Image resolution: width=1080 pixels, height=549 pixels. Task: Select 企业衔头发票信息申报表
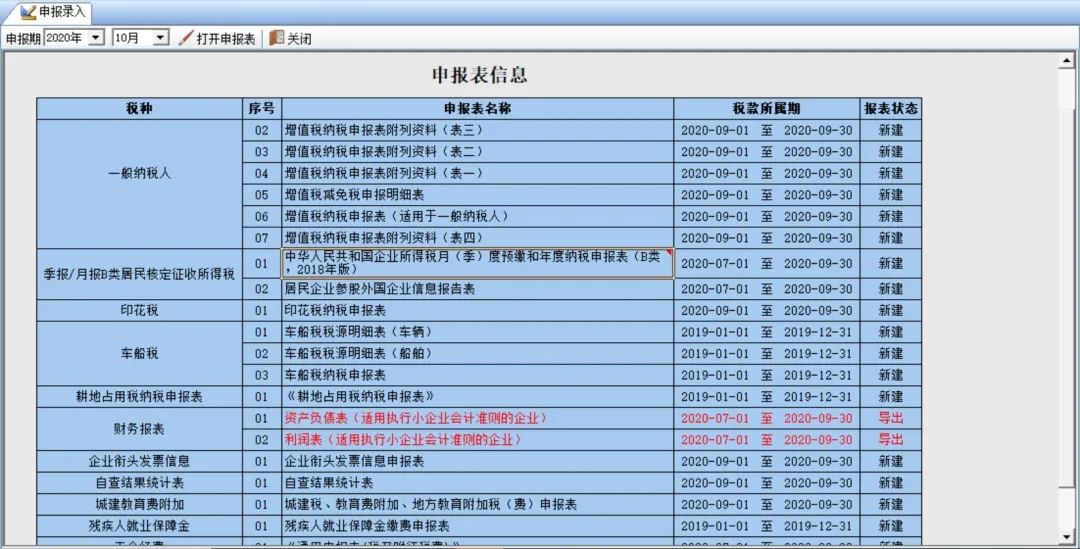[477, 462]
